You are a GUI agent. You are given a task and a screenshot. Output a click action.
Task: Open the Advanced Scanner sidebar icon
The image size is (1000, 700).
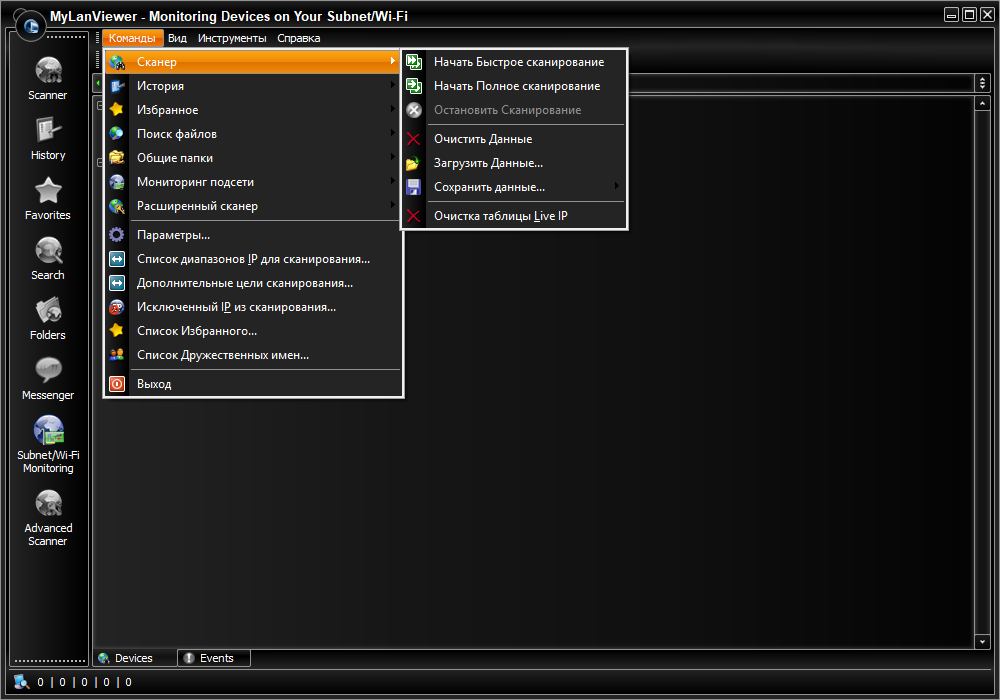pyautogui.click(x=48, y=504)
